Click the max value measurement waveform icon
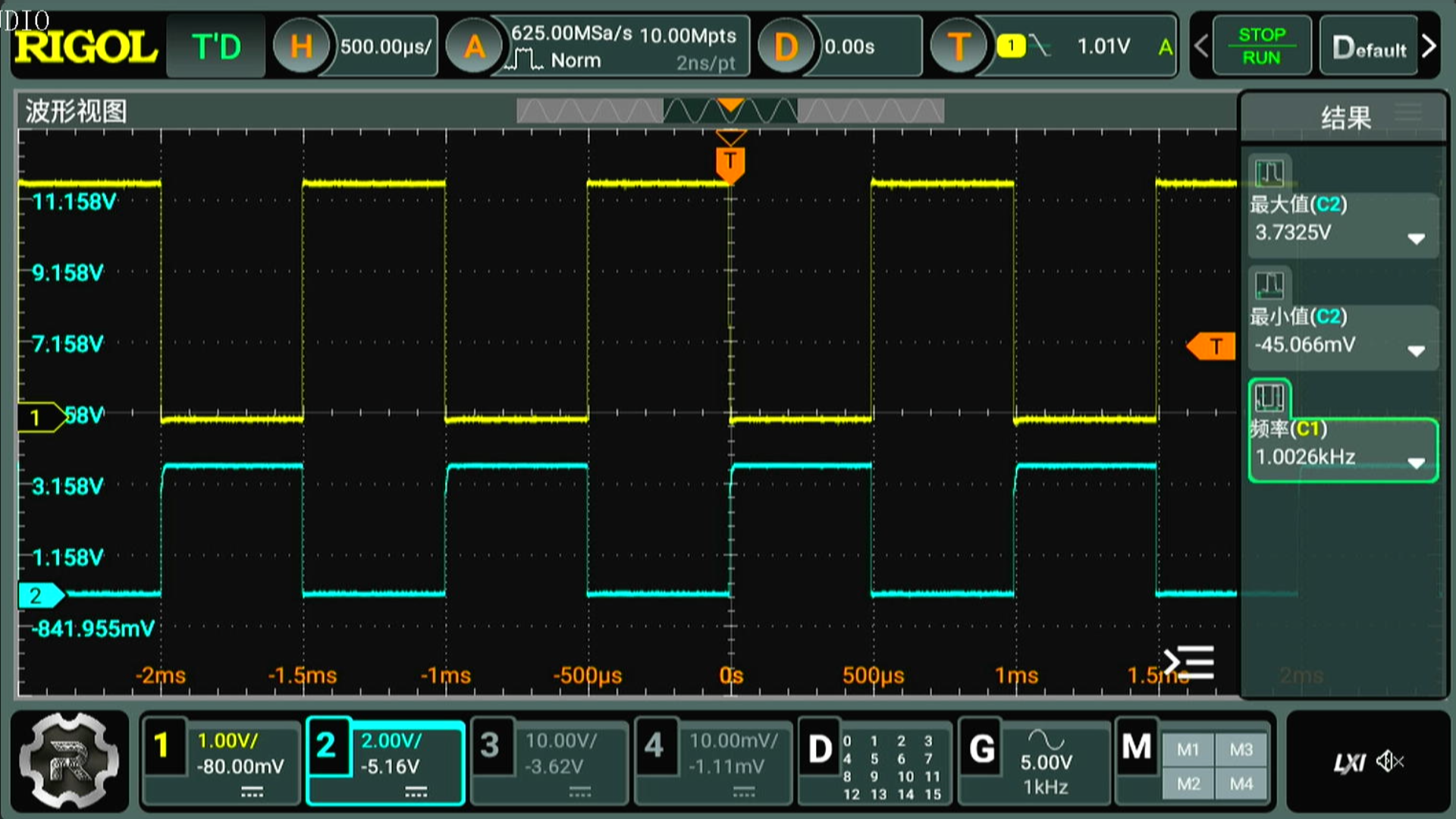 pyautogui.click(x=1269, y=174)
